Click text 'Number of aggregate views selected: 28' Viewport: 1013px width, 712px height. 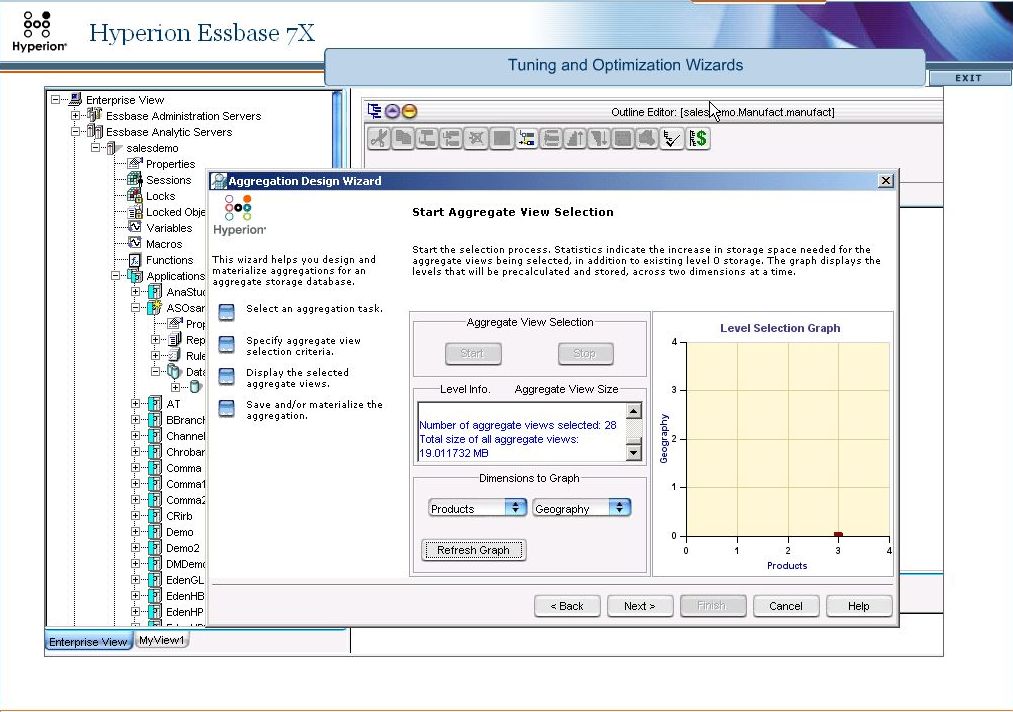pyautogui.click(x=517, y=425)
